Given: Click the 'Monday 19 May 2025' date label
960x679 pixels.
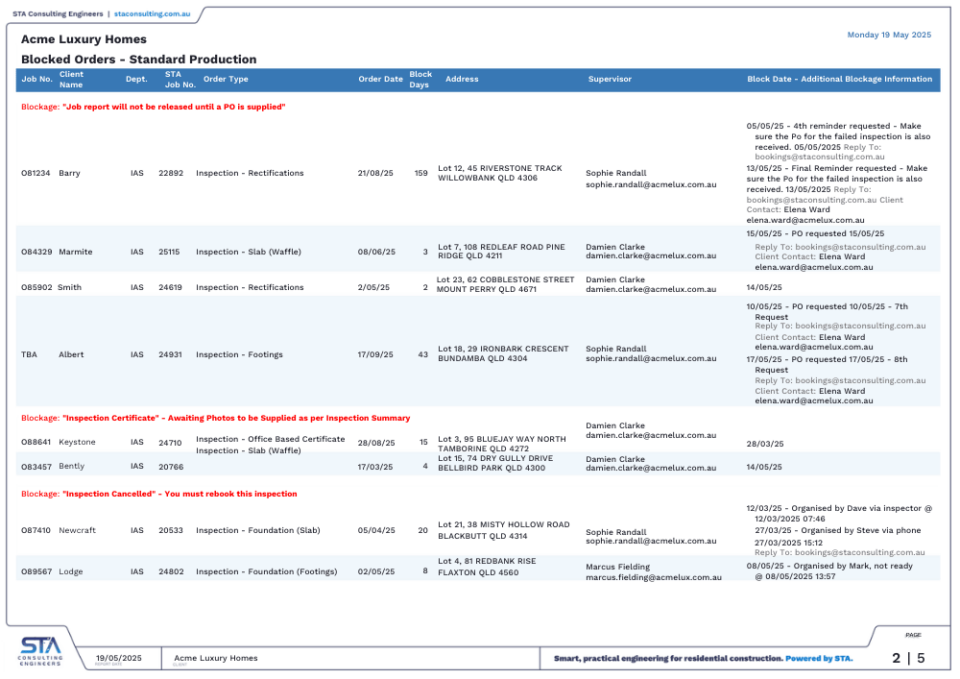Looking at the screenshot, I should [x=889, y=34].
